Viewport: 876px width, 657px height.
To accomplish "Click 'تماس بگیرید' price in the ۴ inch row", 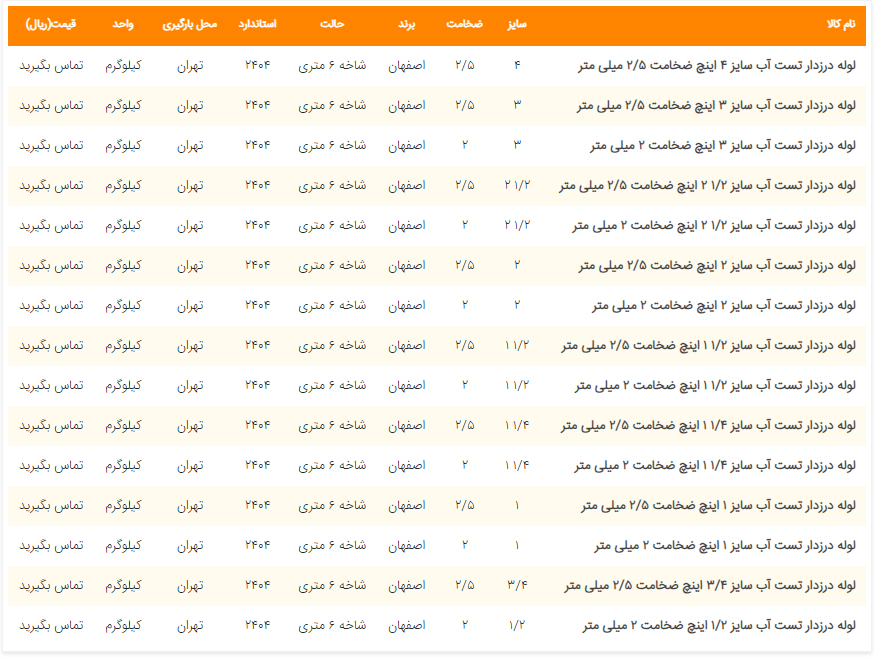I will 51,65.
